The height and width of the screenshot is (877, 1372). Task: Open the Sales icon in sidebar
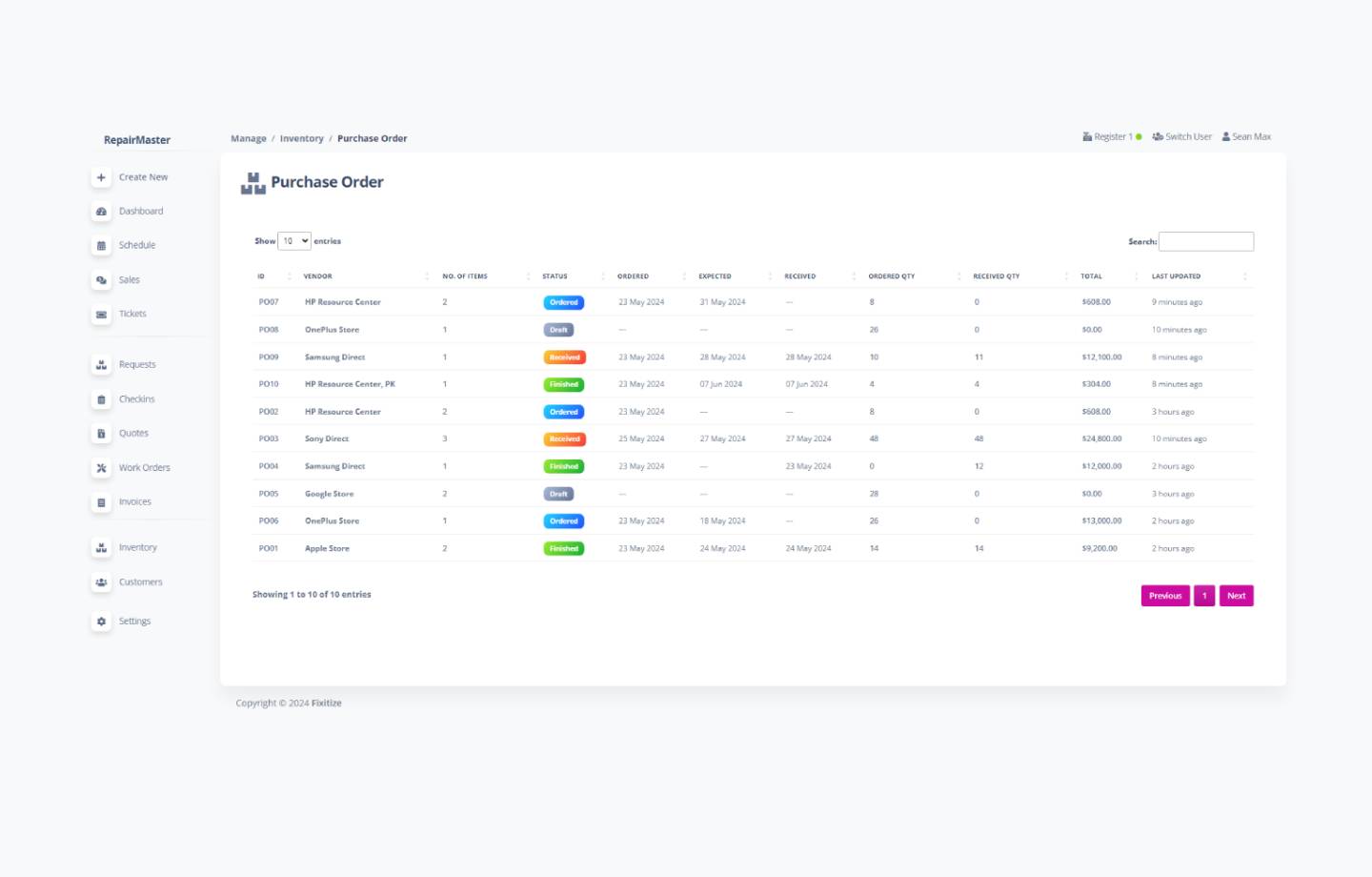pyautogui.click(x=101, y=280)
